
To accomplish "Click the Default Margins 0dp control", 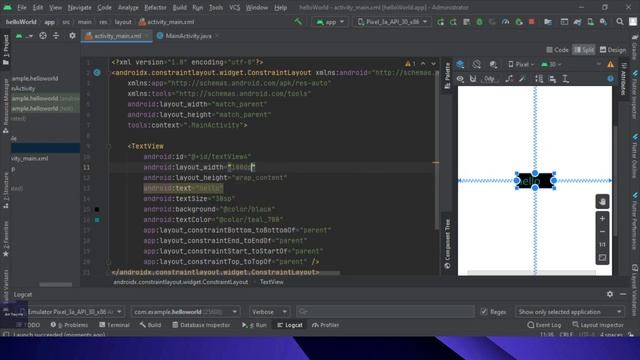I will 489,79.
